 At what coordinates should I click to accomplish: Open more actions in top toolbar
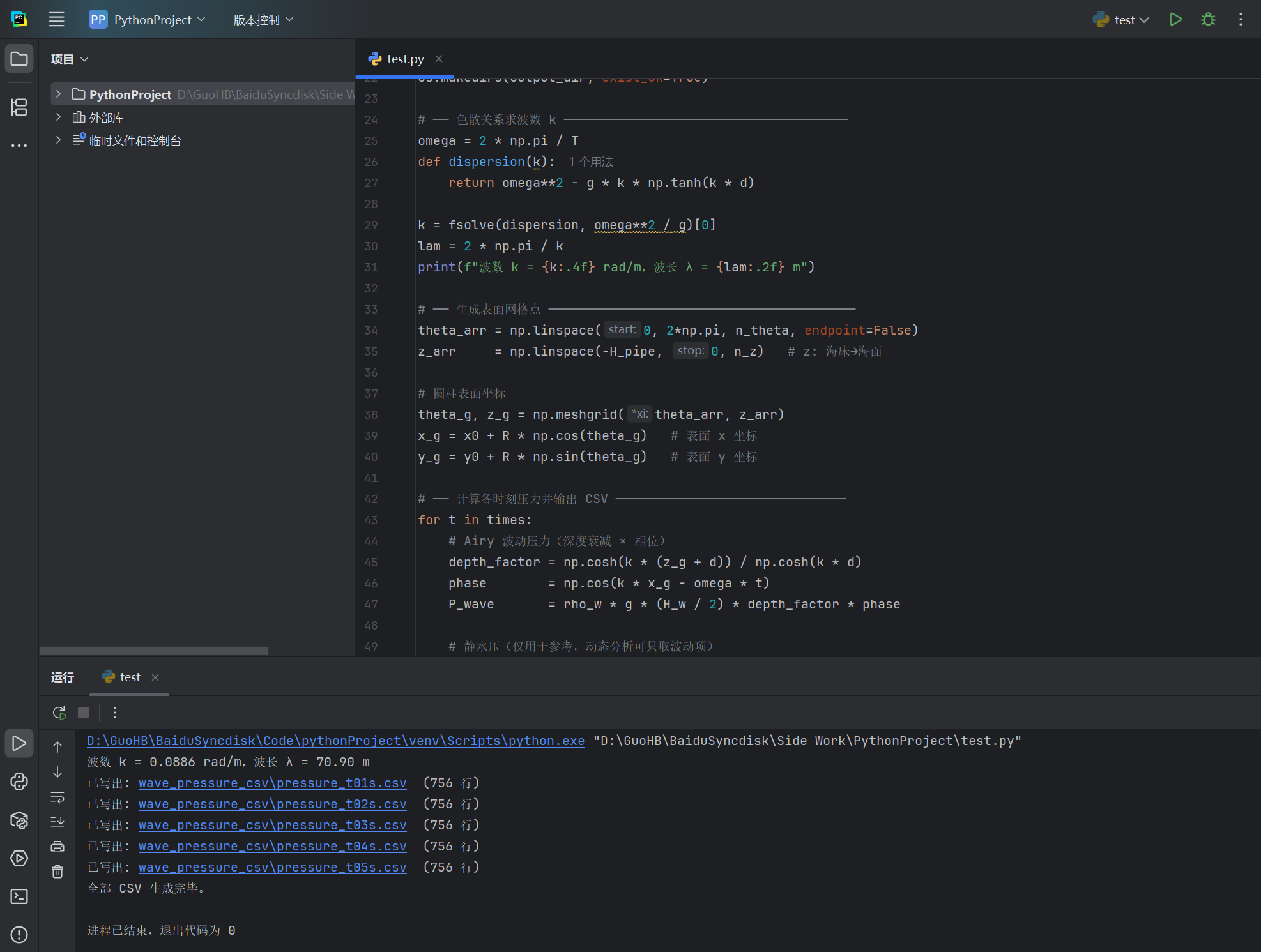pos(1241,19)
